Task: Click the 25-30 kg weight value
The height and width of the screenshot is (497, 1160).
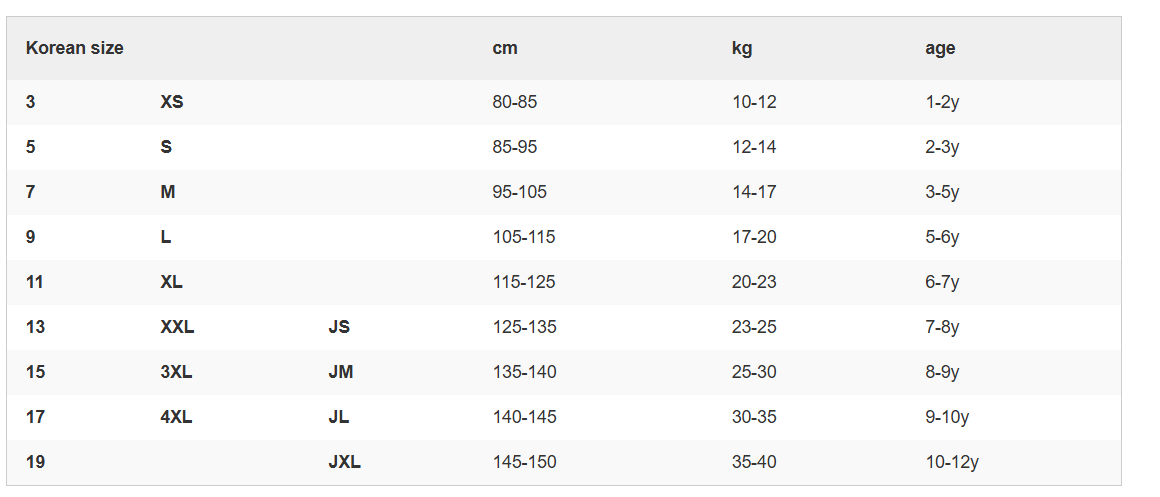Action: tap(754, 372)
